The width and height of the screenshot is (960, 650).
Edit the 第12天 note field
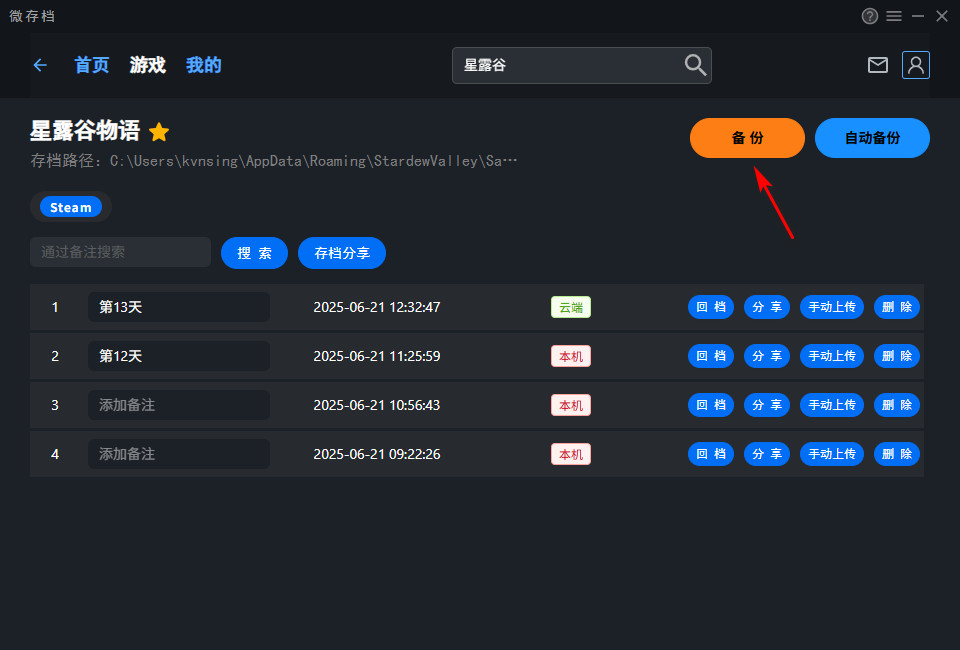point(179,356)
